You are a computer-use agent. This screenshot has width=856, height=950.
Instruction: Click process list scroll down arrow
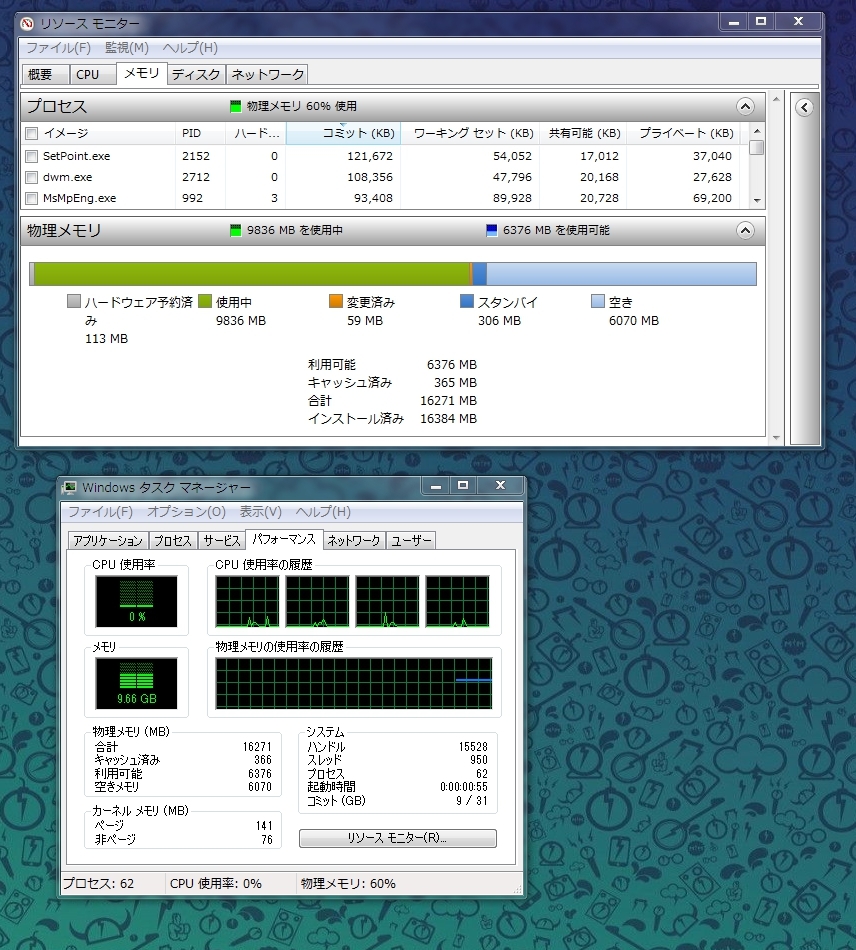tap(757, 201)
